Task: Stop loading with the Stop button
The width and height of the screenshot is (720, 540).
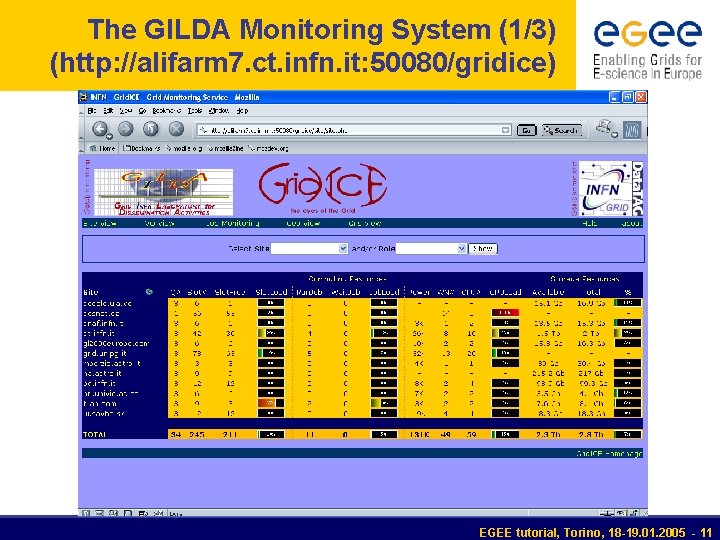Action: 176,129
